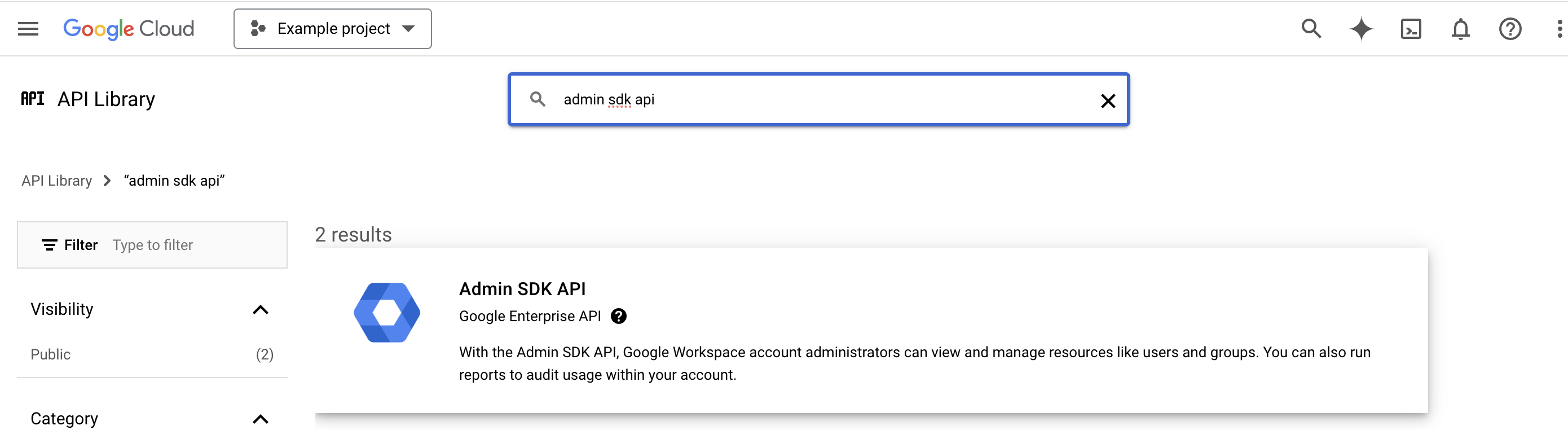The width and height of the screenshot is (1568, 430).
Task: Click the Admin SDK API hexagon logo
Action: click(387, 313)
